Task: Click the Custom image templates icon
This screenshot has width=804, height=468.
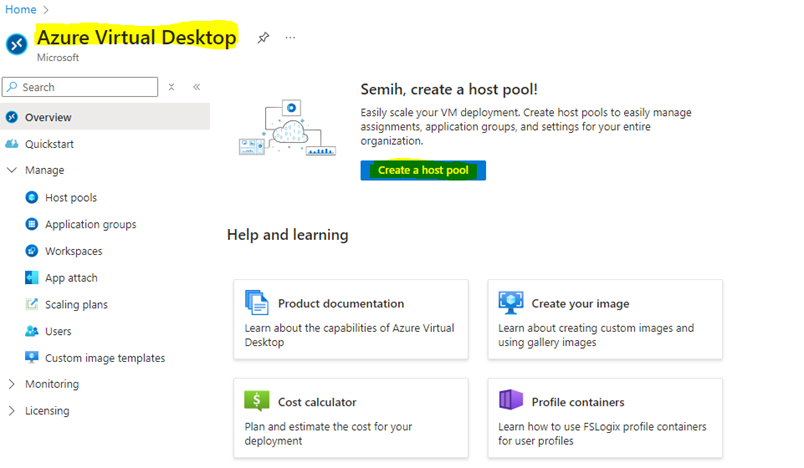Action: [31, 358]
